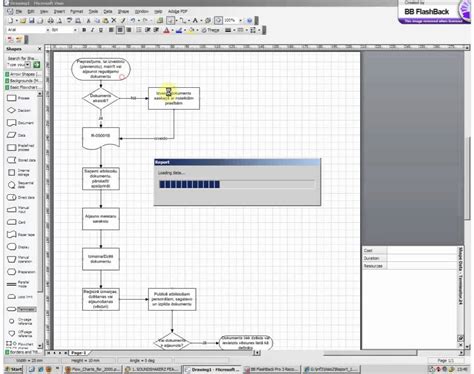Toggle the Pointer tool button

click(170, 21)
